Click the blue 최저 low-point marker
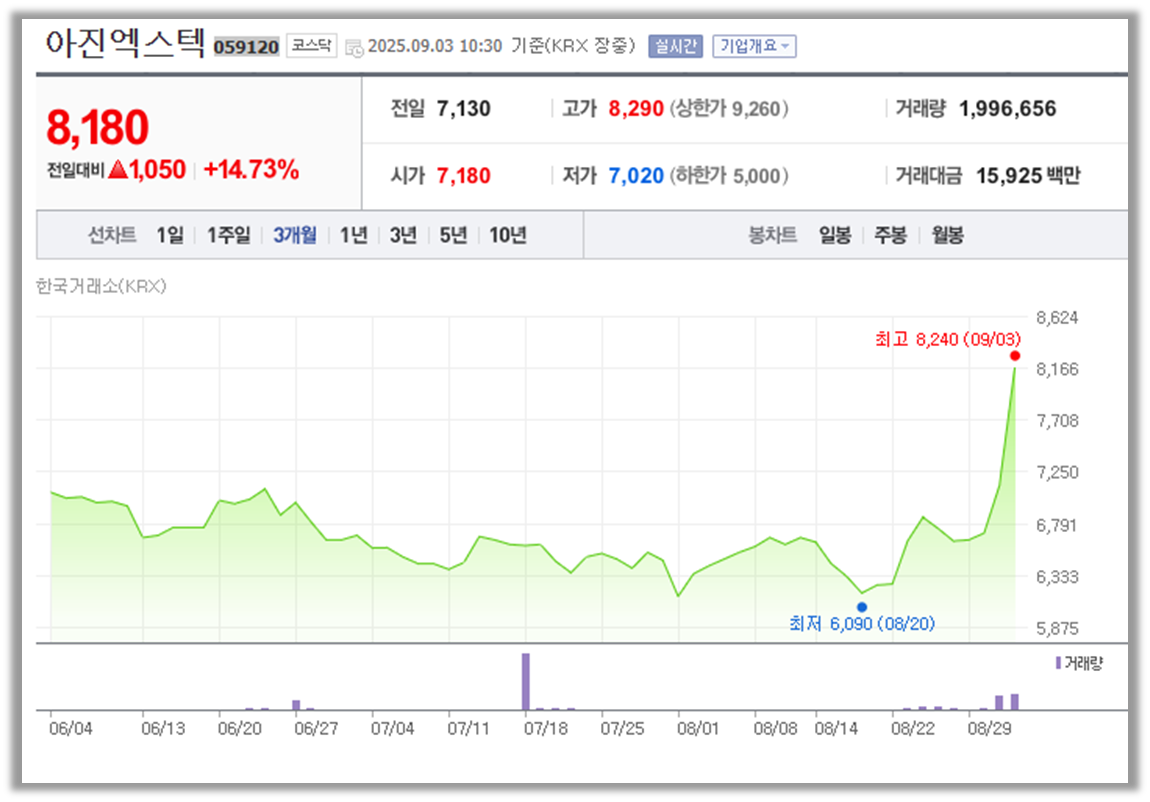The height and width of the screenshot is (802, 1150). point(862,607)
